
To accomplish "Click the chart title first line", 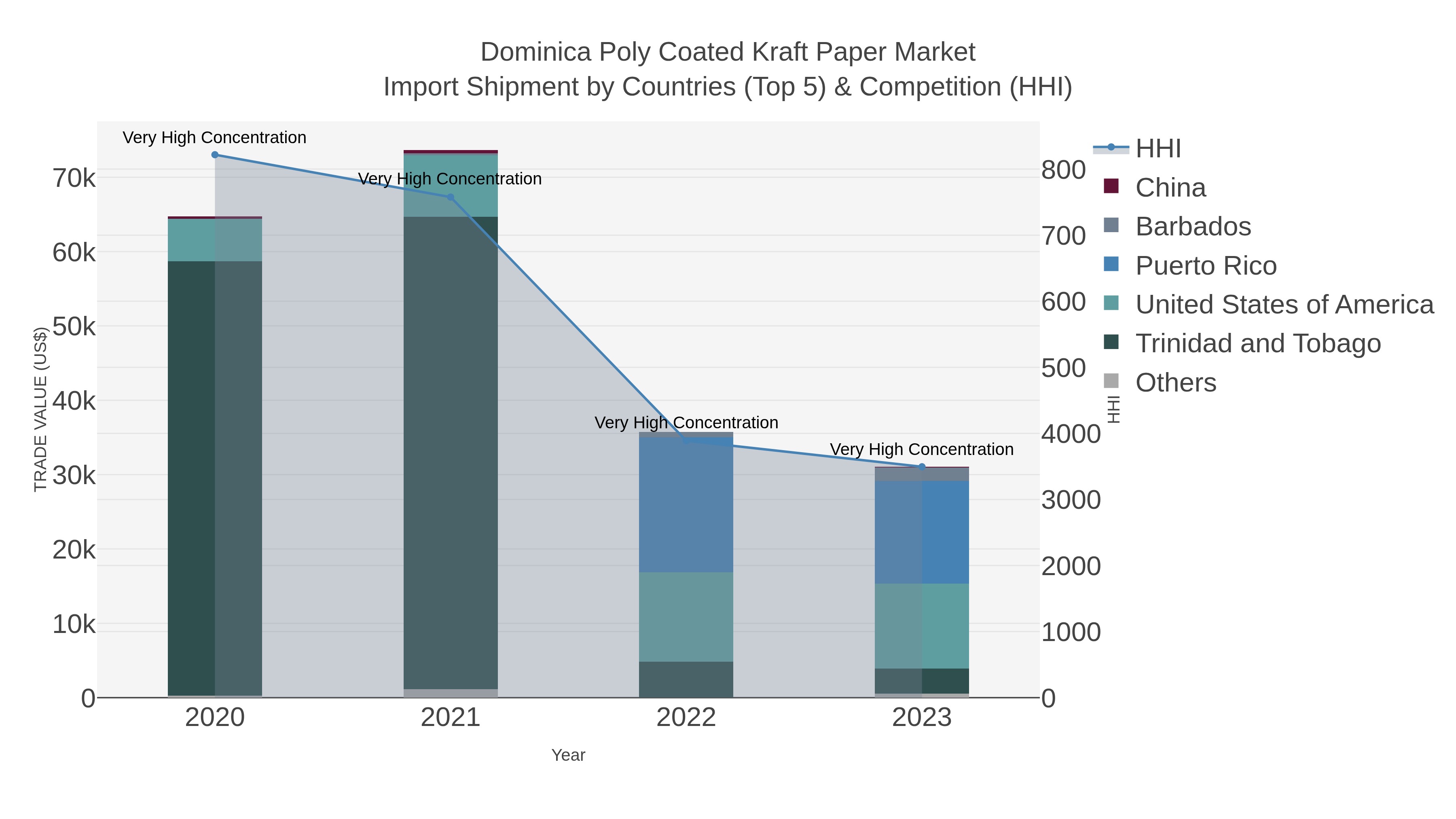I will point(728,52).
